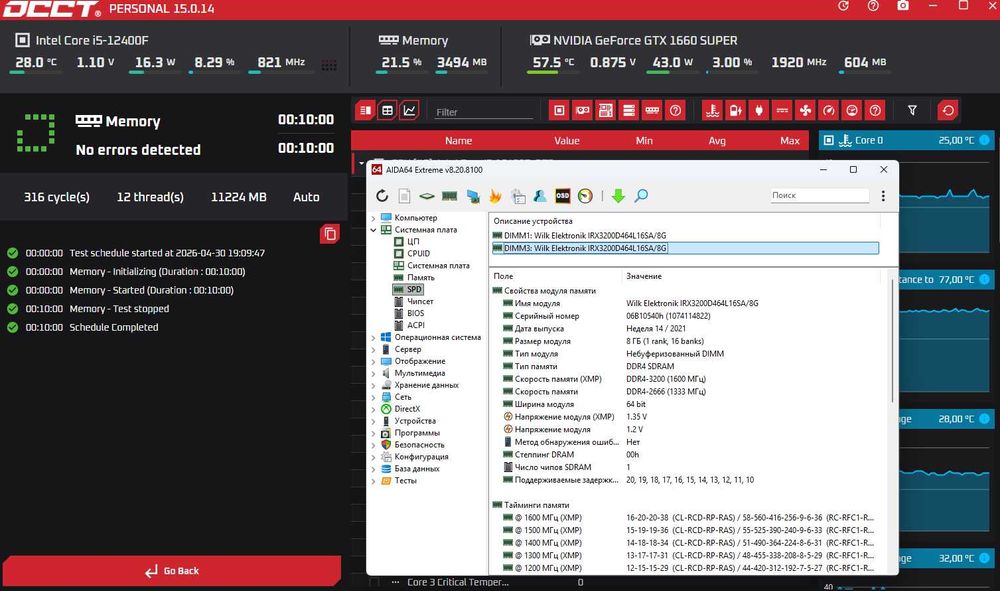
Task: Select DIMM3 Wilk Elektronik device row
Action: pyautogui.click(x=686, y=248)
